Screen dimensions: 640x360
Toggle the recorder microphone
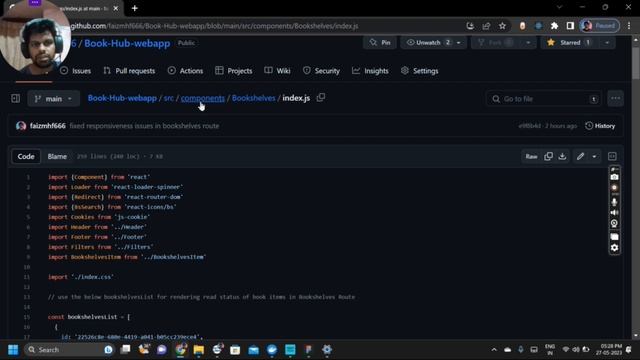614,202
